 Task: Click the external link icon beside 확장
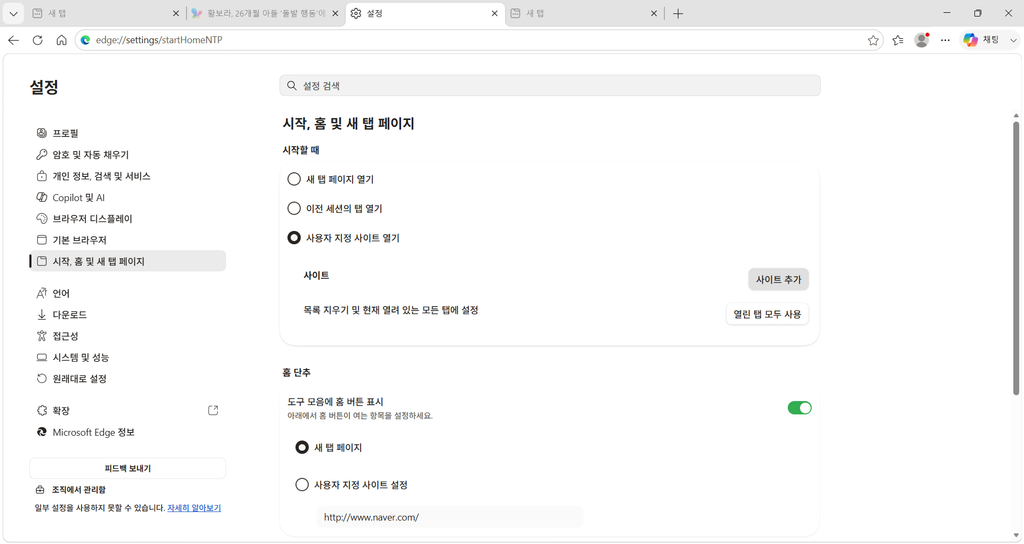213,410
